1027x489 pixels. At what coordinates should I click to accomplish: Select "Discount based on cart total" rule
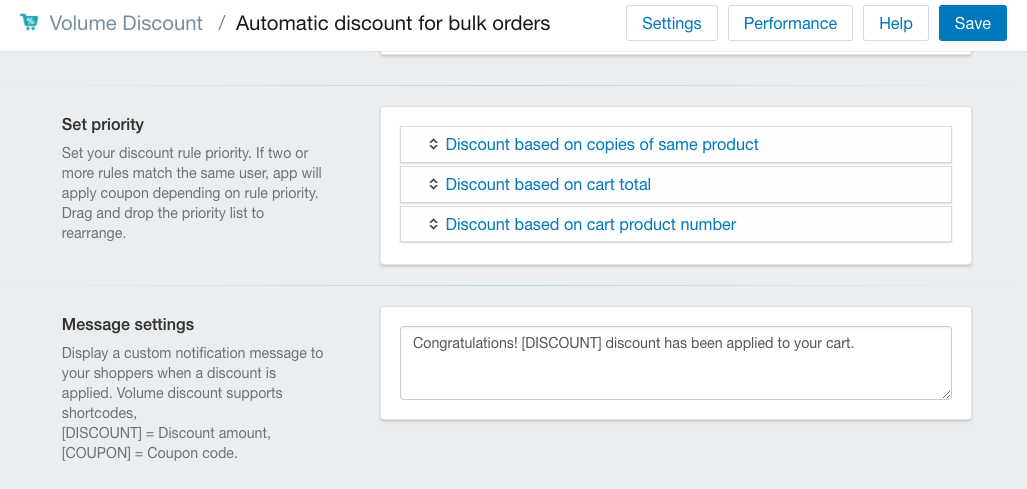tap(548, 184)
